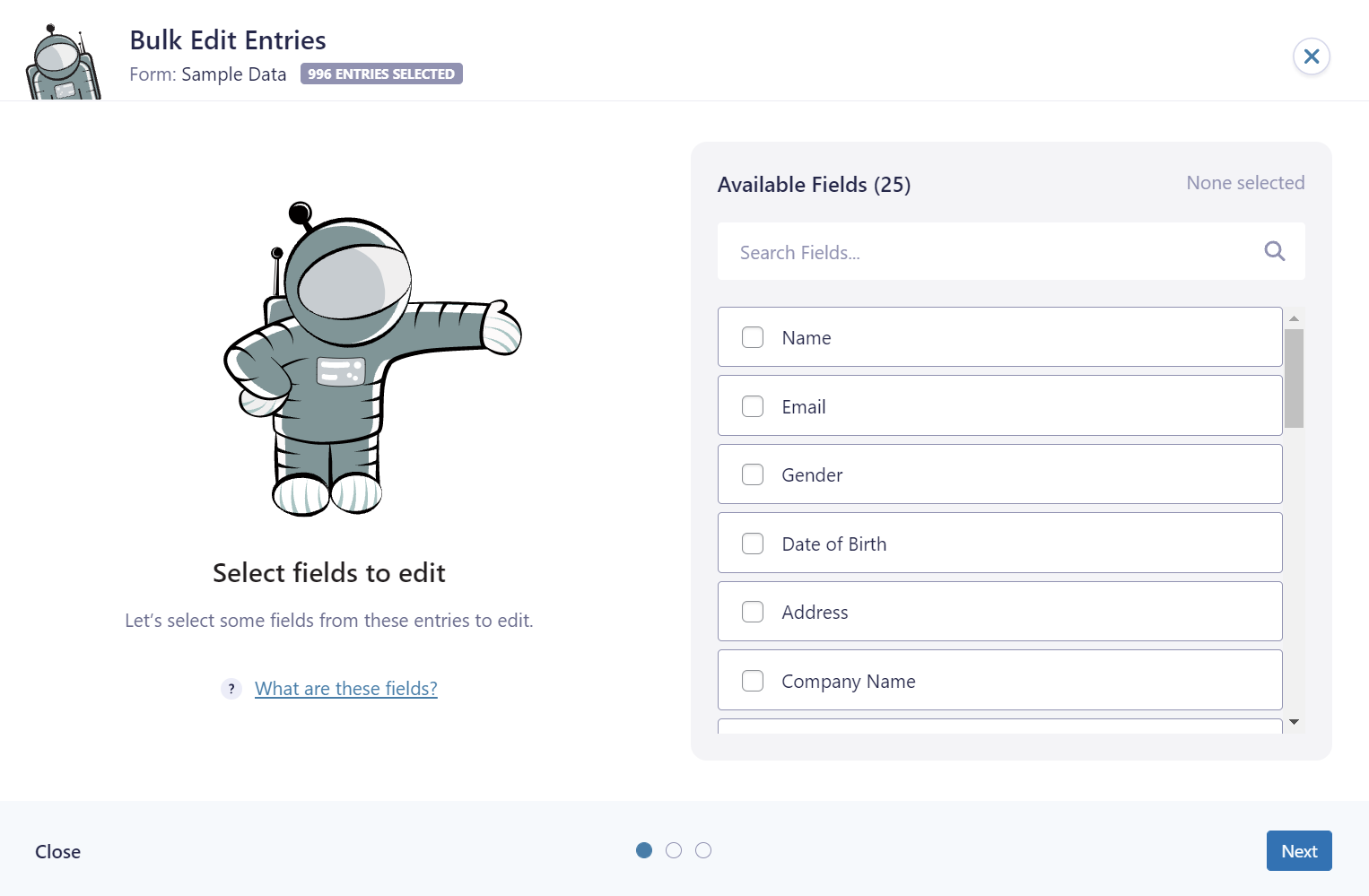Screen dimensions: 1369x896
Task: Jump to the third step dot
Action: click(x=703, y=850)
